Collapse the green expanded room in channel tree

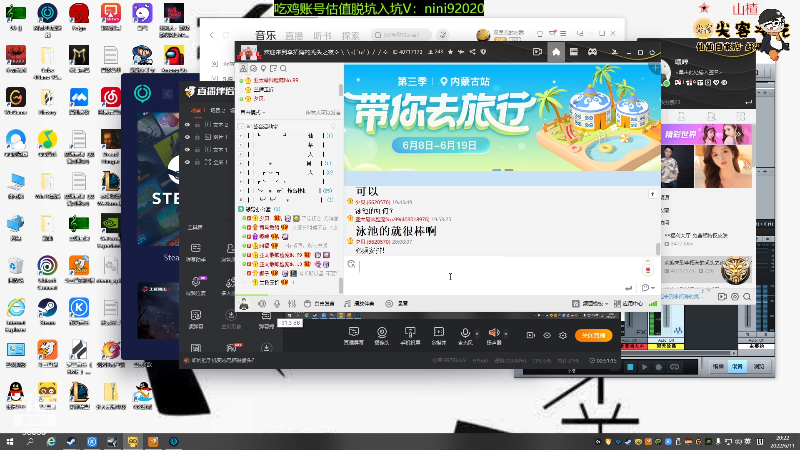pos(241,209)
